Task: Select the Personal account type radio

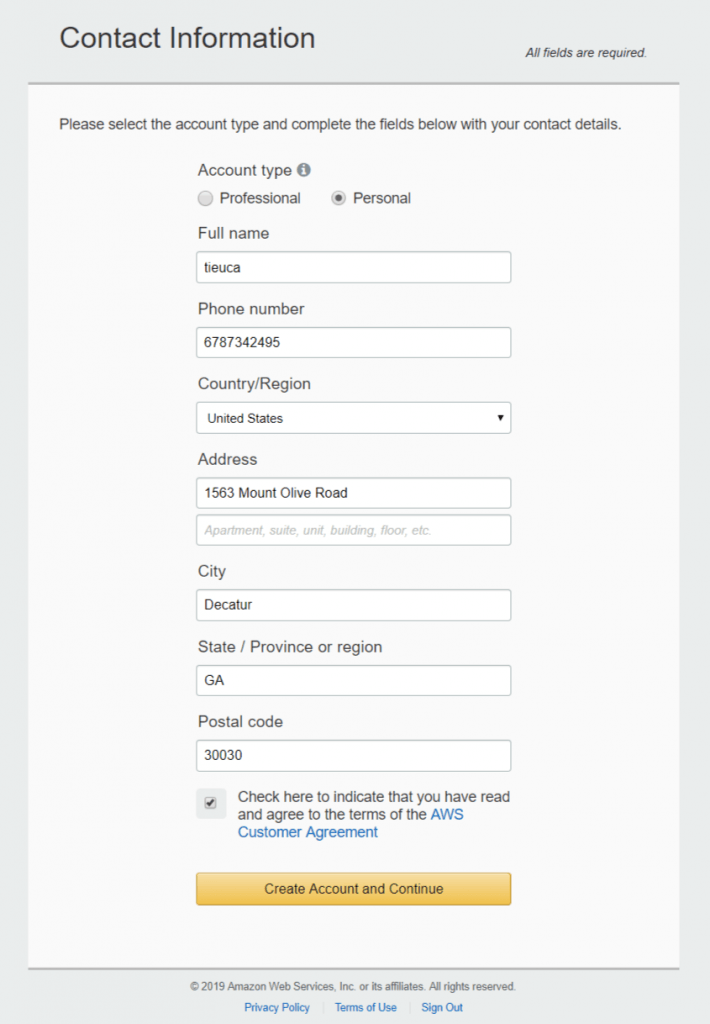Action: [x=338, y=199]
